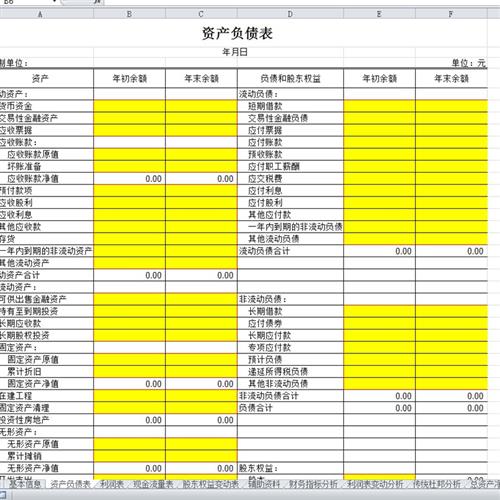Select yellow 年初余额 cell for 长期借款
Image resolution: width=500 pixels, height=500 pixels.
click(x=379, y=311)
